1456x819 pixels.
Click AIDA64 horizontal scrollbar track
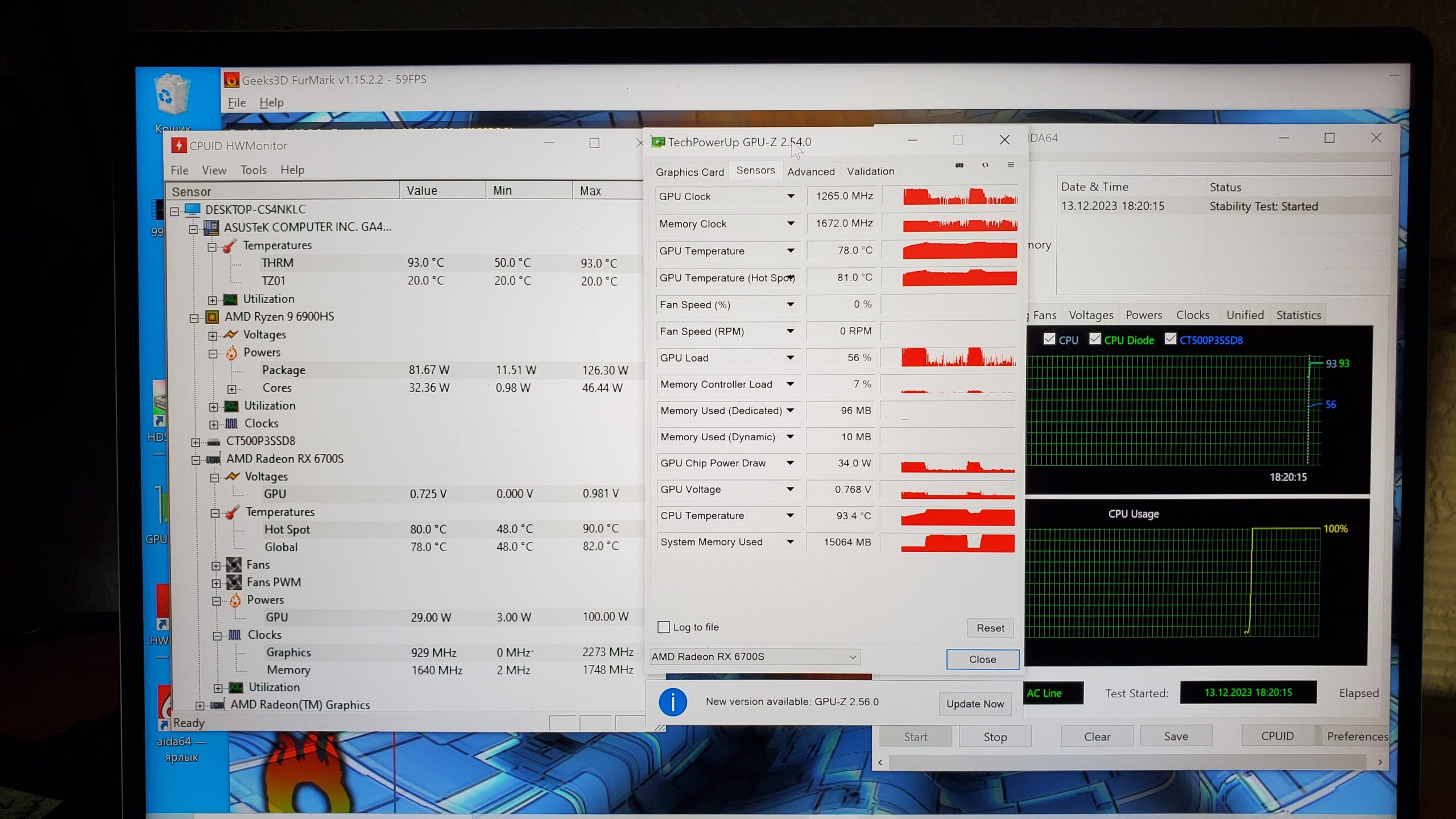1129,762
